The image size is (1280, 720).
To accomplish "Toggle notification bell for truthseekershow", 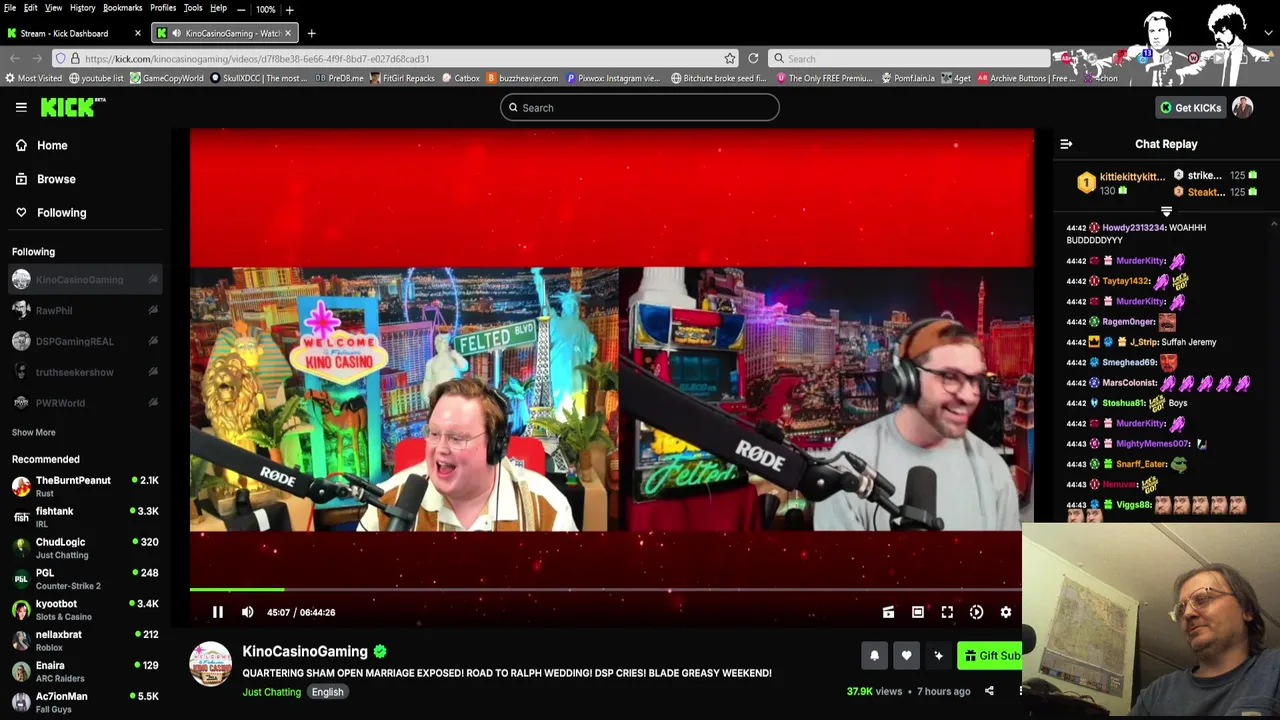I will [153, 372].
